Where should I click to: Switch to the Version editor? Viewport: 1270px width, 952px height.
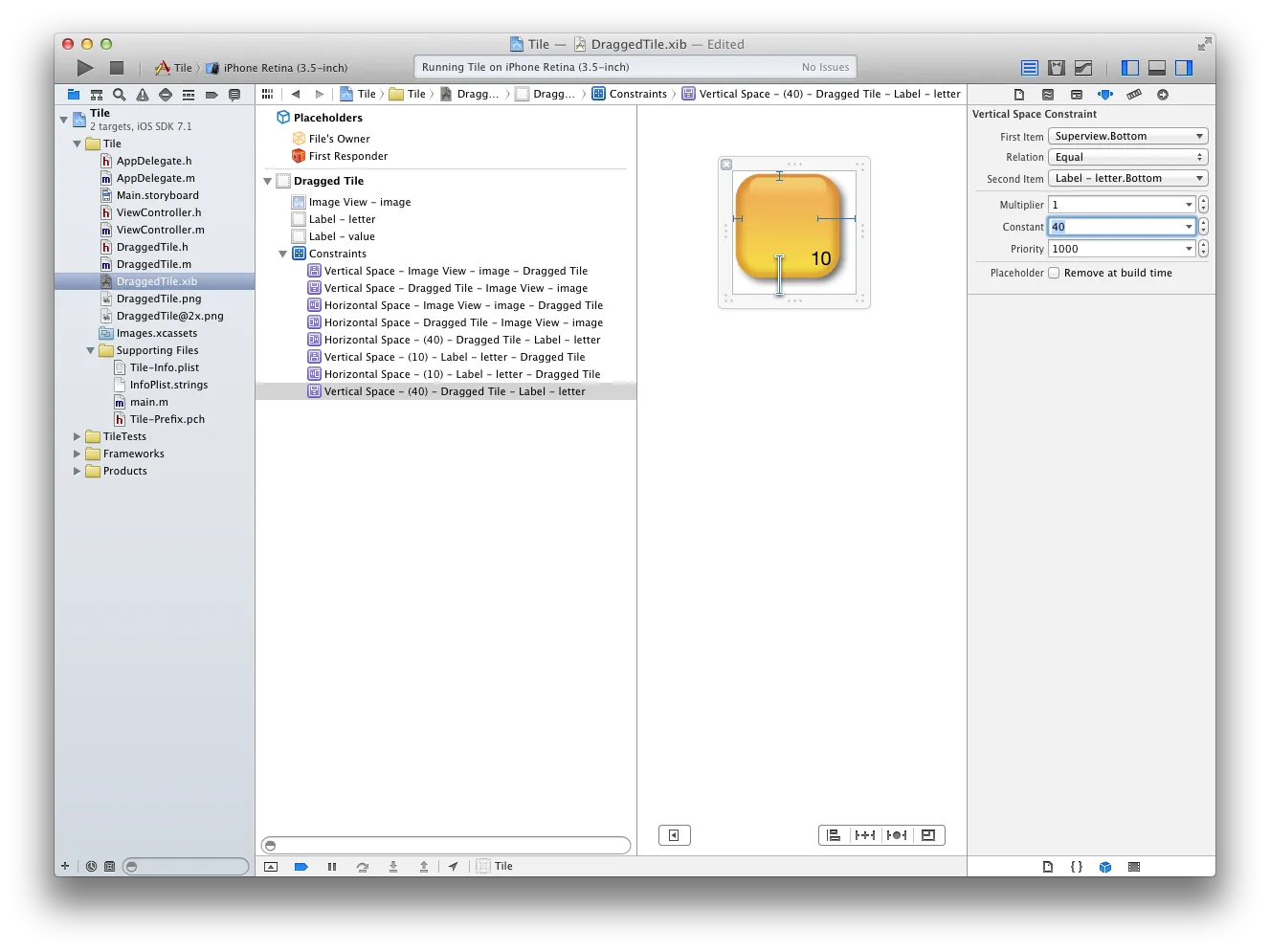point(1083,68)
